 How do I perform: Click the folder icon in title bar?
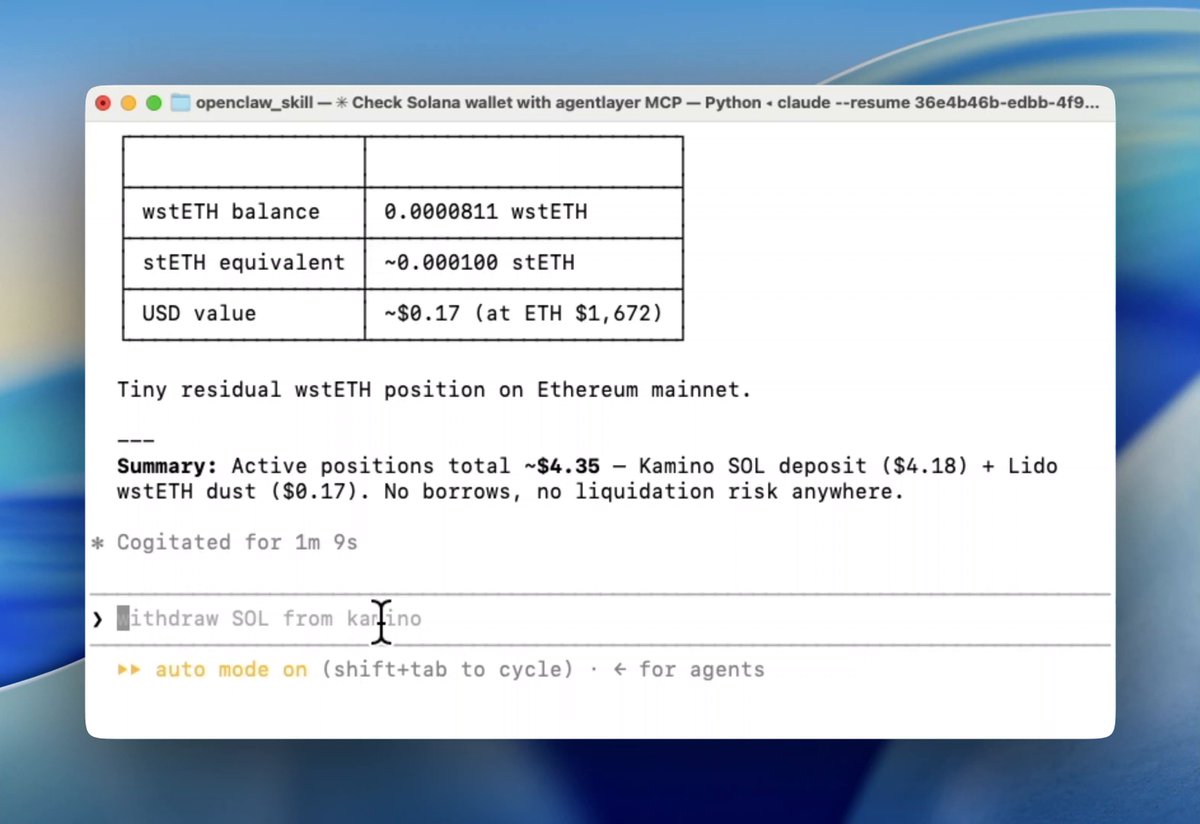(180, 103)
